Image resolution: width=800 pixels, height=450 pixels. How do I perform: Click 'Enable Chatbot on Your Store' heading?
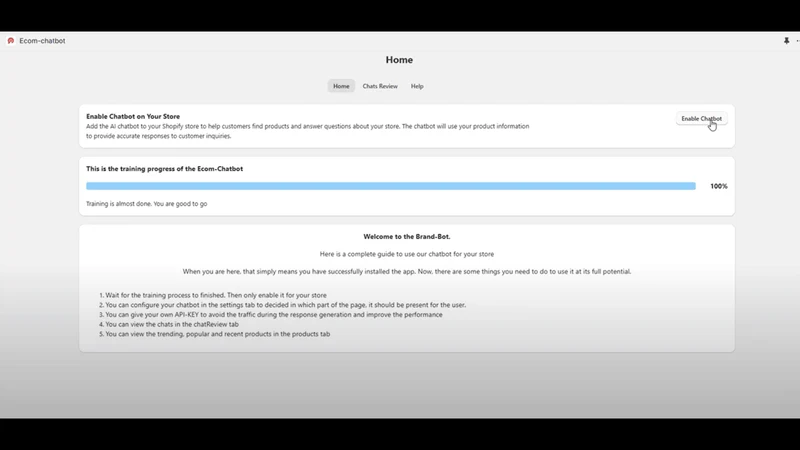[133, 116]
